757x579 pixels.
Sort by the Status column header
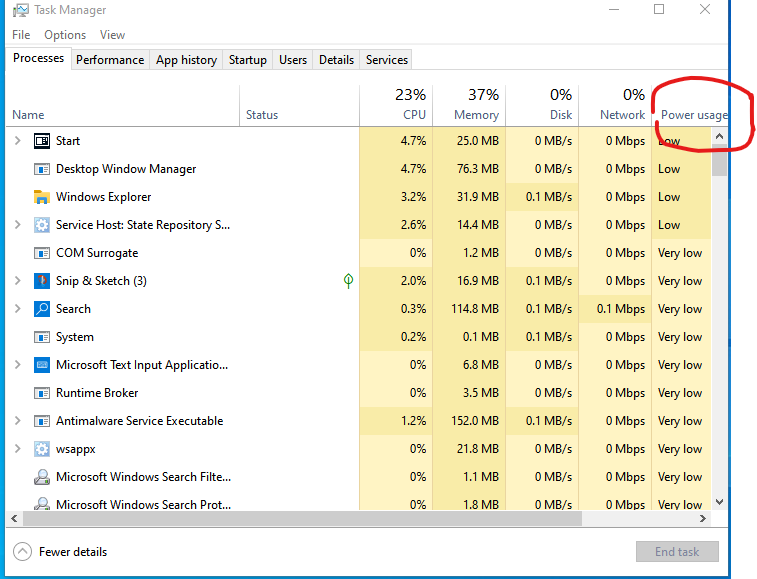[299, 106]
